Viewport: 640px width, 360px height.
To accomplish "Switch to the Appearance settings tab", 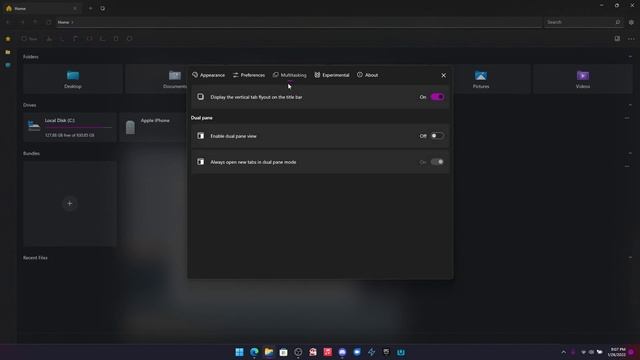I will click(x=209, y=75).
